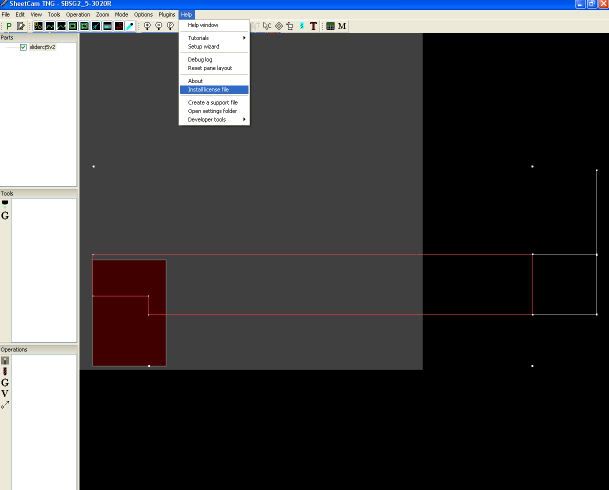The image size is (609, 490).
Task: Click the eyedropper icon in the toolbar
Action: tap(129, 26)
